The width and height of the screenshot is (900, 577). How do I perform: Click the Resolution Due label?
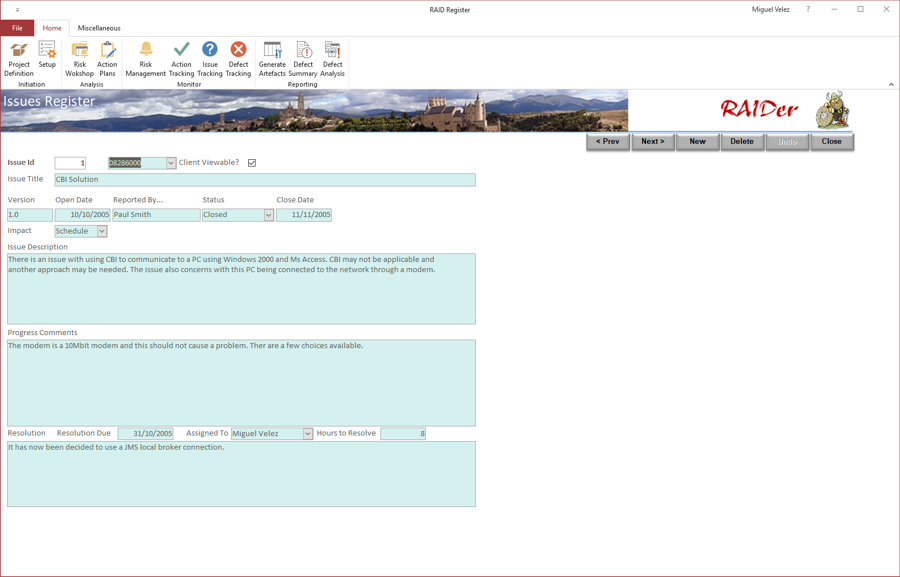pyautogui.click(x=84, y=433)
